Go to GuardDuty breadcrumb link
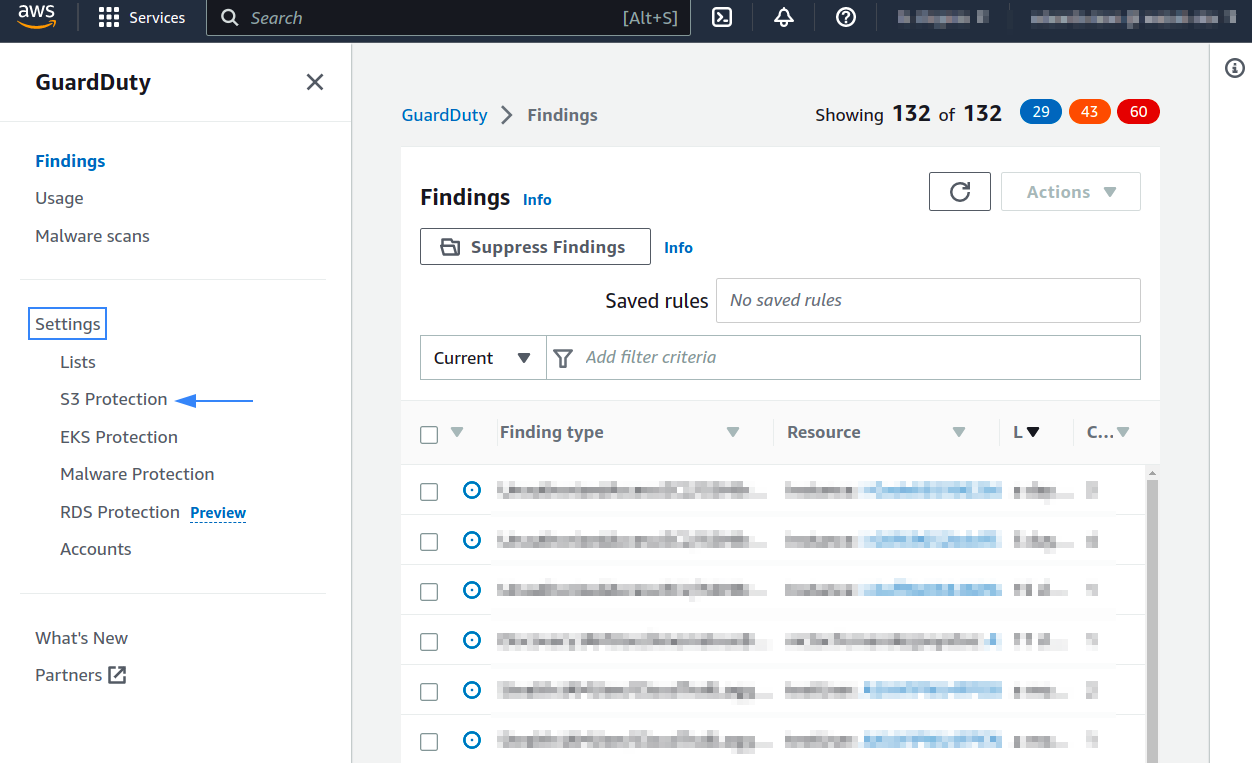 pyautogui.click(x=444, y=115)
